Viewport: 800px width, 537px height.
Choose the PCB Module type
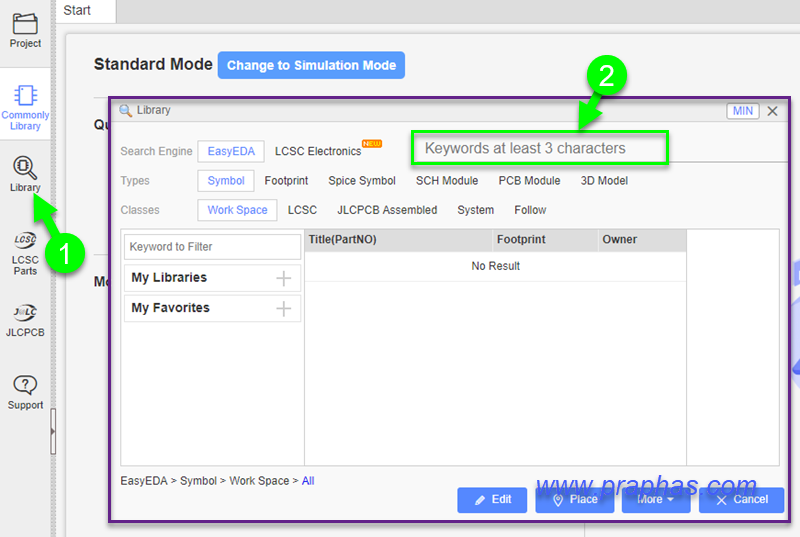(529, 181)
